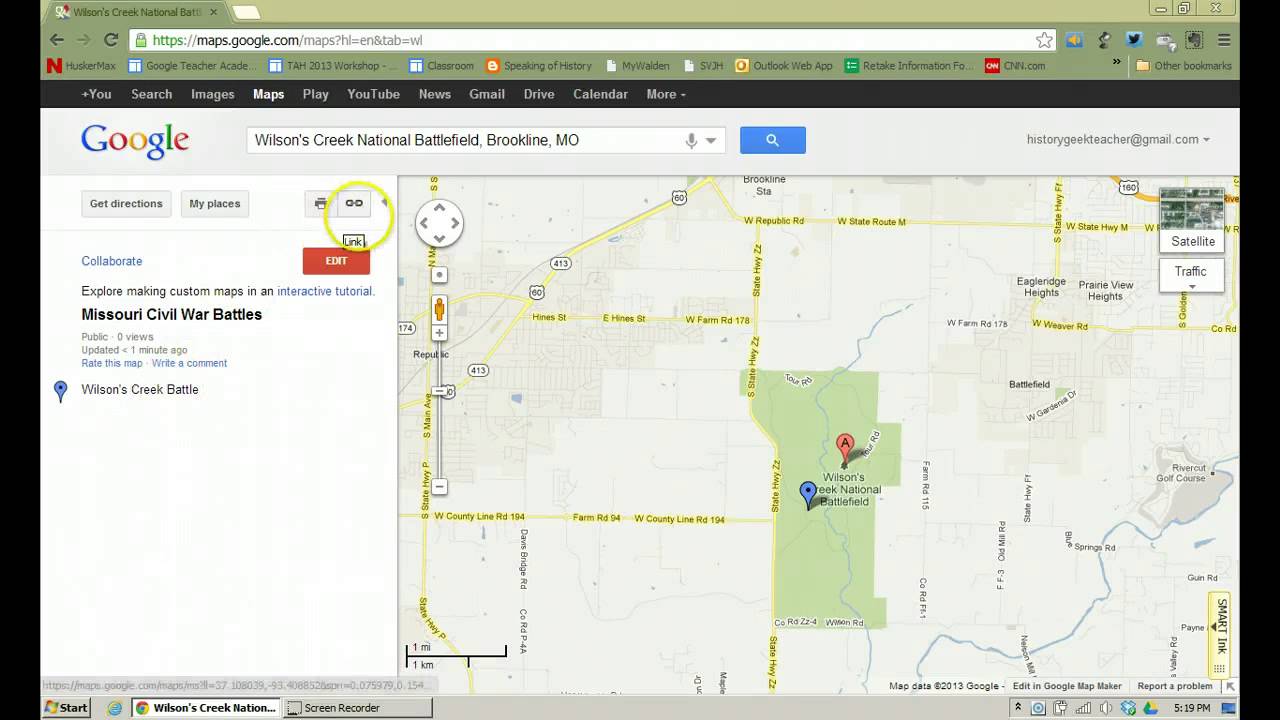Screen dimensions: 1280x720
Task: Open Images in Google bar
Action: [213, 94]
